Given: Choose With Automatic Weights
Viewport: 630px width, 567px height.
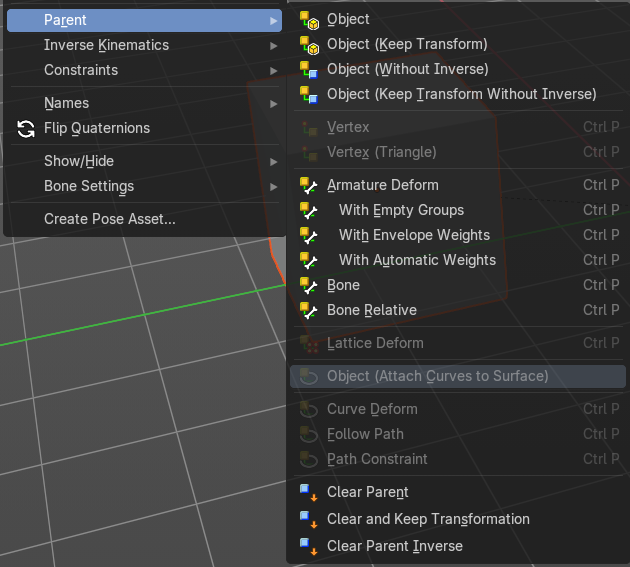Looking at the screenshot, I should pyautogui.click(x=458, y=260).
